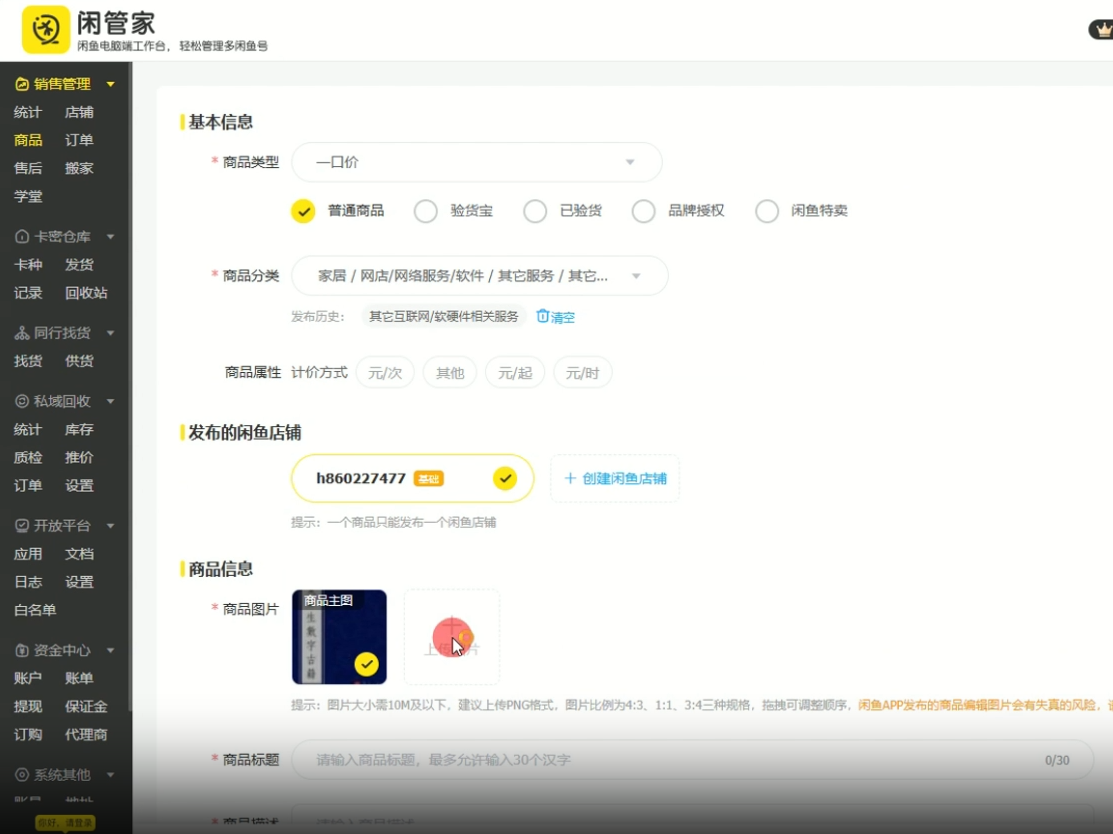Select the 闲鱼特卖 radio option
1113x834 pixels.
click(x=767, y=211)
